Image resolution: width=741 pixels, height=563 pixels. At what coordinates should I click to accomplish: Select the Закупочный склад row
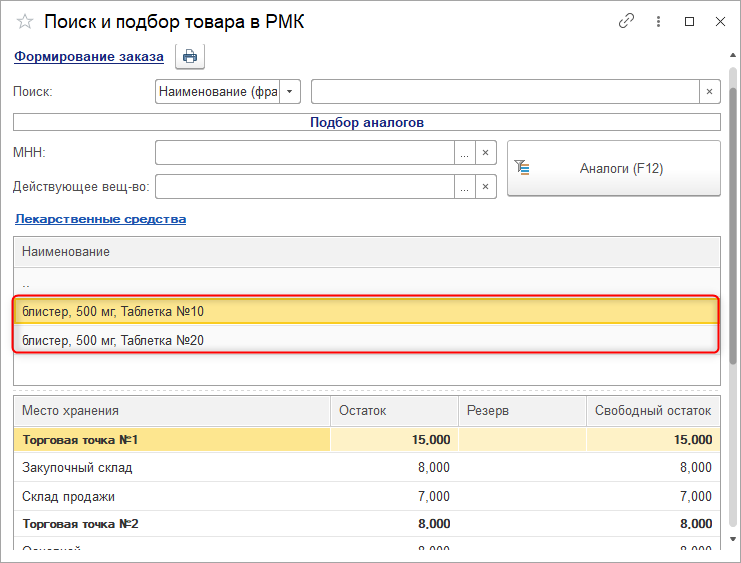[x=367, y=468]
